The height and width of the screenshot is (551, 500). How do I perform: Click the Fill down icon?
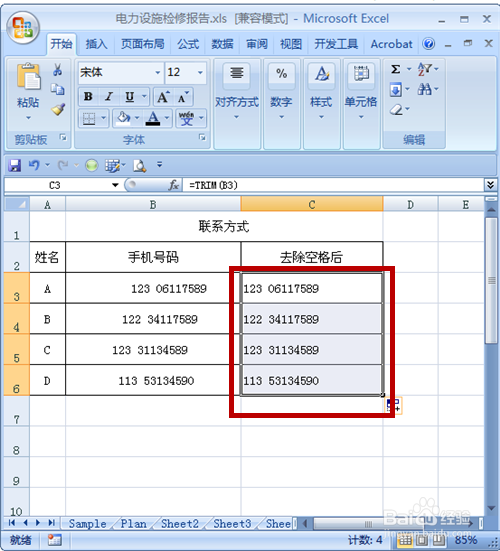pos(396,90)
